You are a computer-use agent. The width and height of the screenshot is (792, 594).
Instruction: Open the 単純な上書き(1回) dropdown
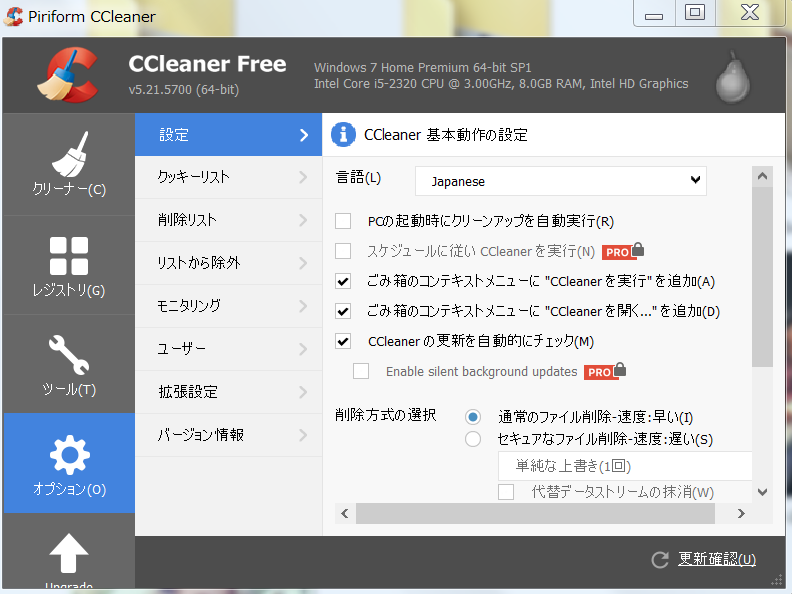625,466
